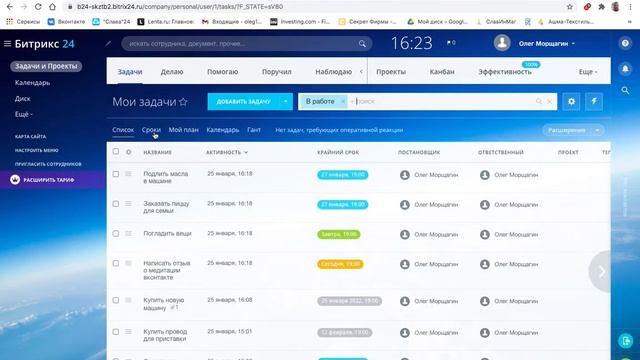The image size is (640, 360).
Task: Switch to the Делаю tab
Action: pyautogui.click(x=172, y=71)
